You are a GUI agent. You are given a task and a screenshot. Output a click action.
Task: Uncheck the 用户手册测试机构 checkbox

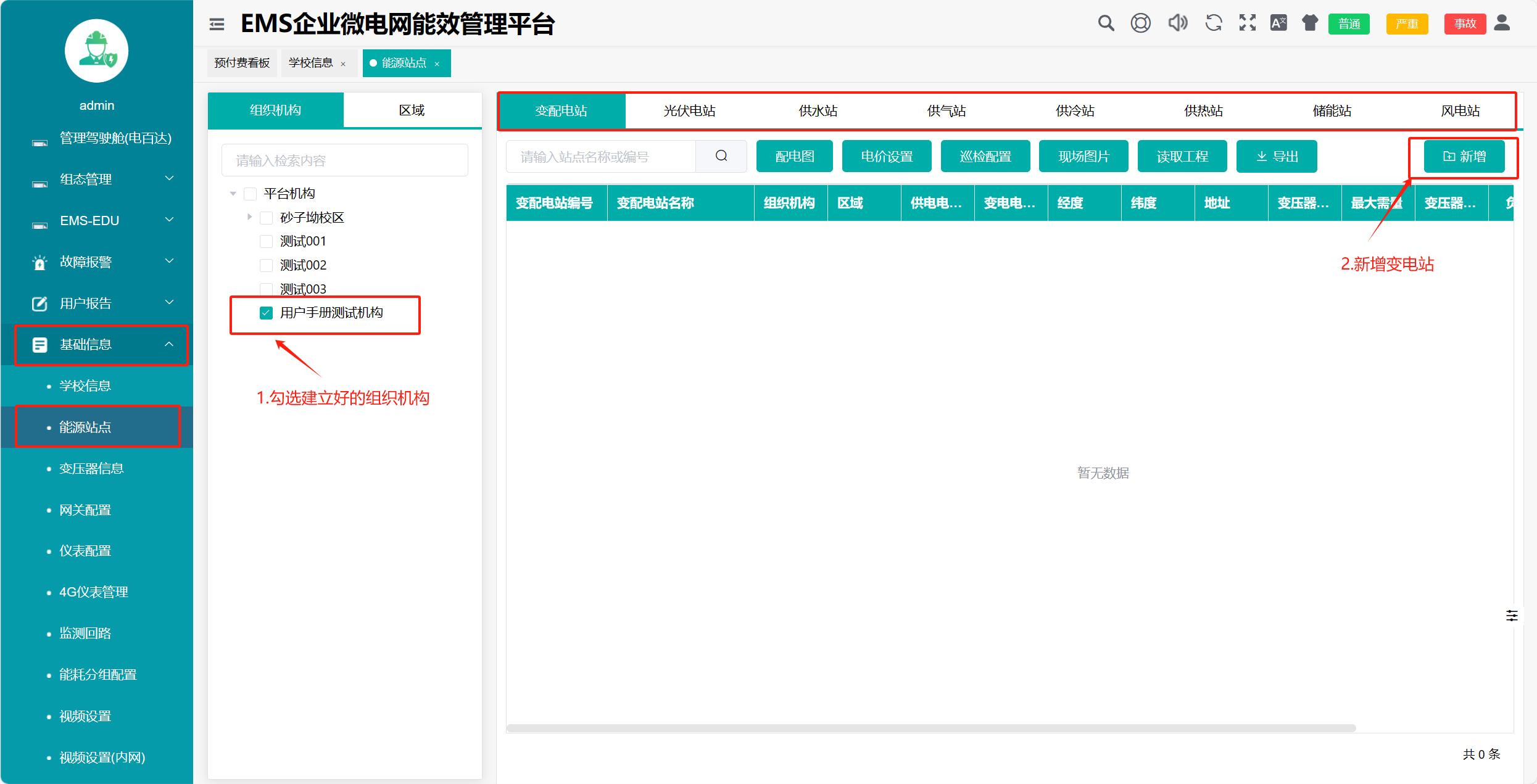tap(266, 313)
